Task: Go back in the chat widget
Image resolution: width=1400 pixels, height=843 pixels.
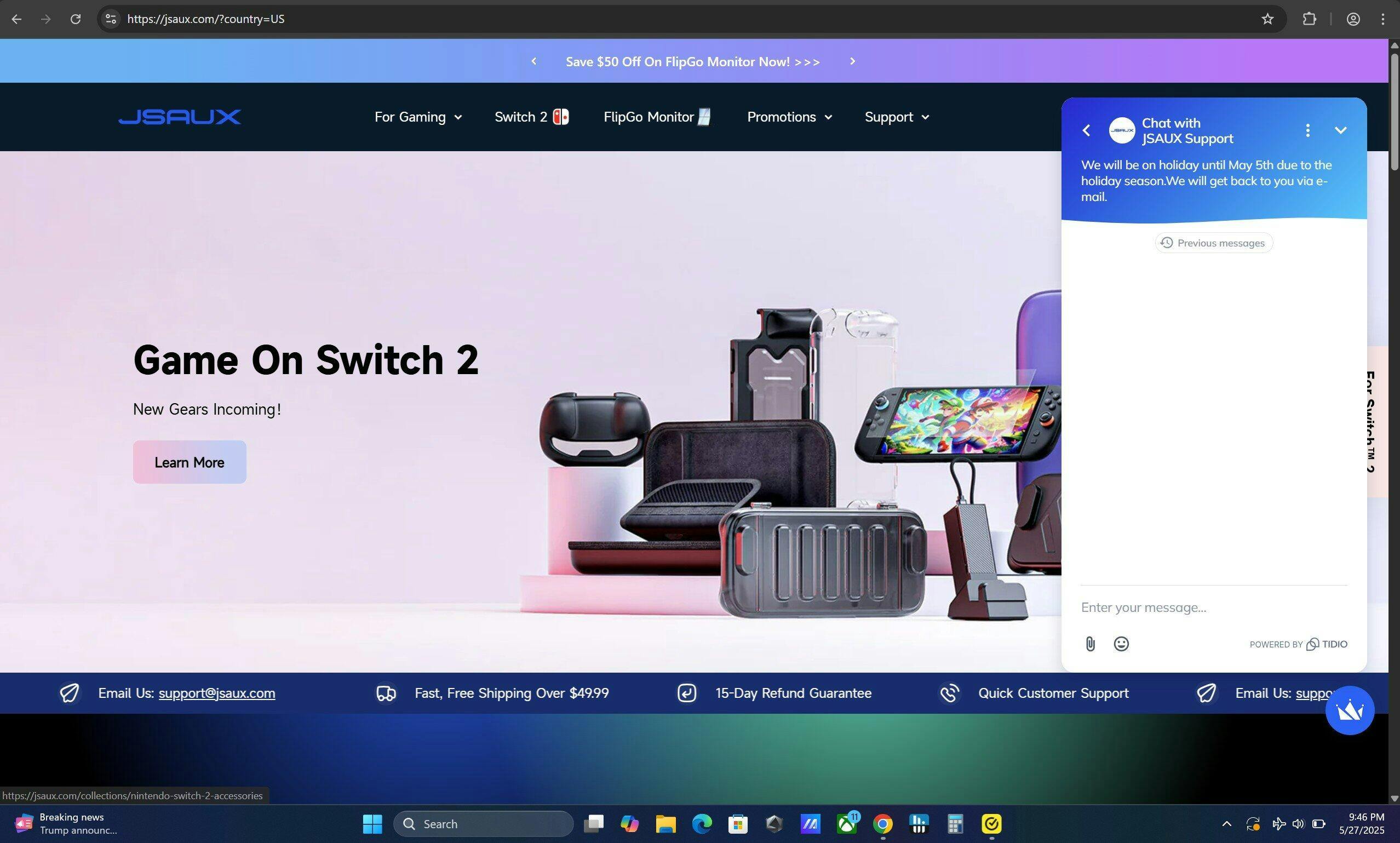Action: coord(1086,131)
